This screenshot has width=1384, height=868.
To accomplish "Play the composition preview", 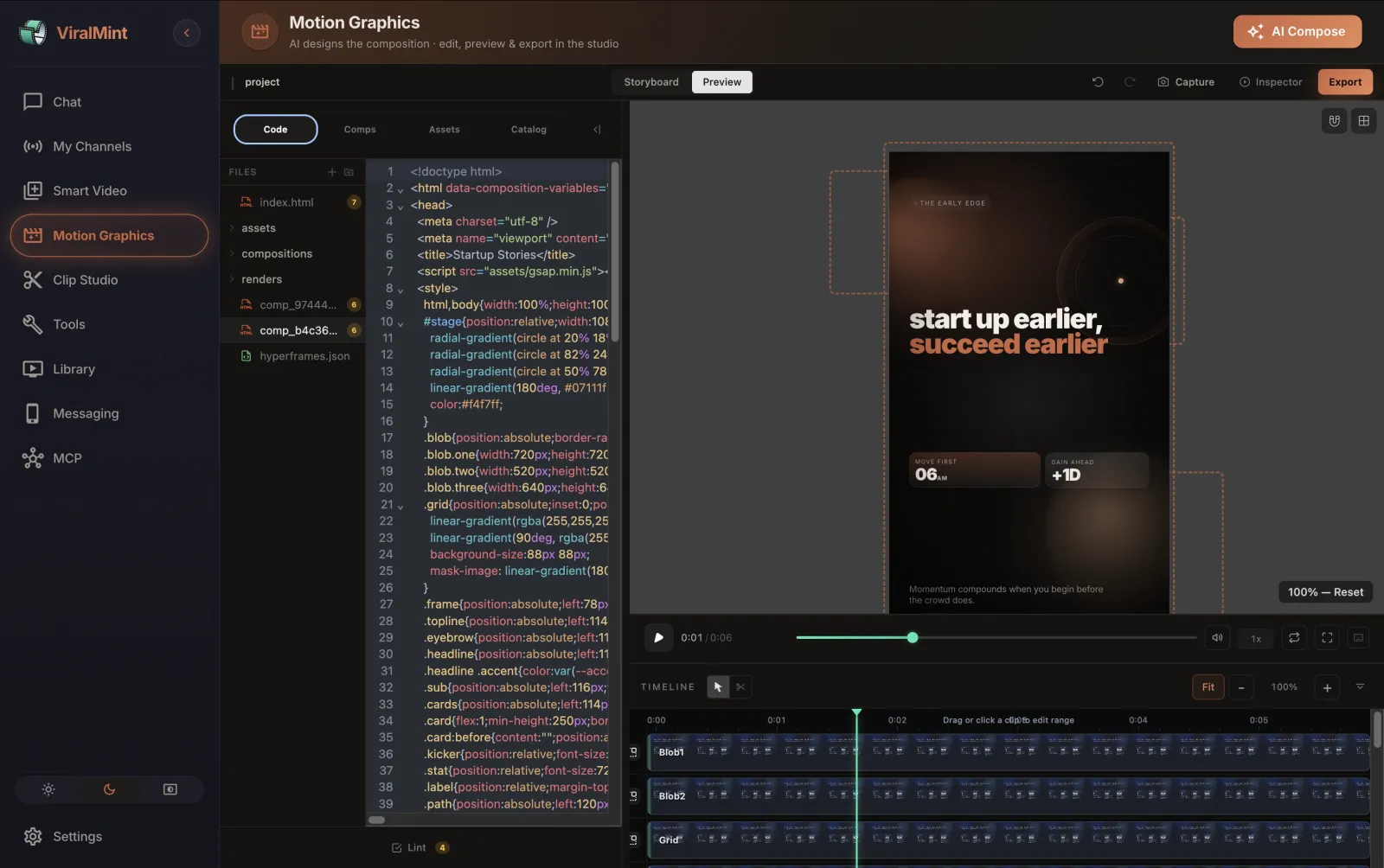I will coord(658,638).
